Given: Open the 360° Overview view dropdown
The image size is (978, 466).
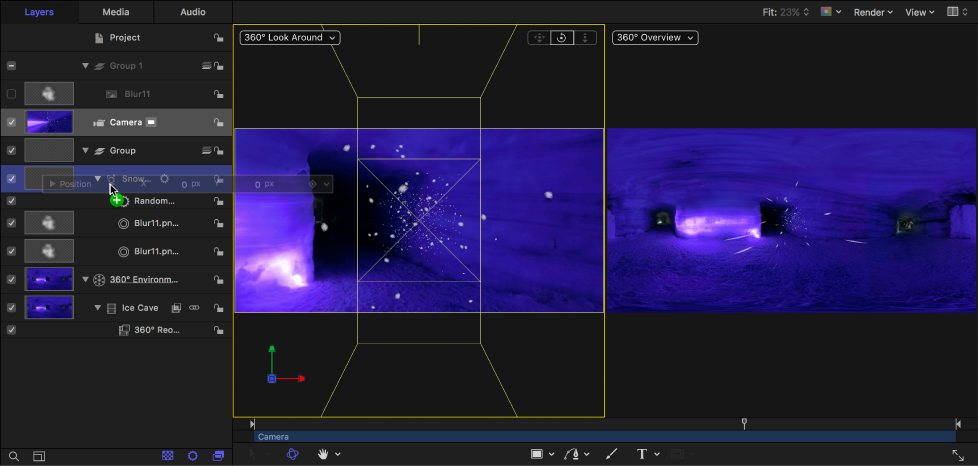Looking at the screenshot, I should [x=655, y=37].
